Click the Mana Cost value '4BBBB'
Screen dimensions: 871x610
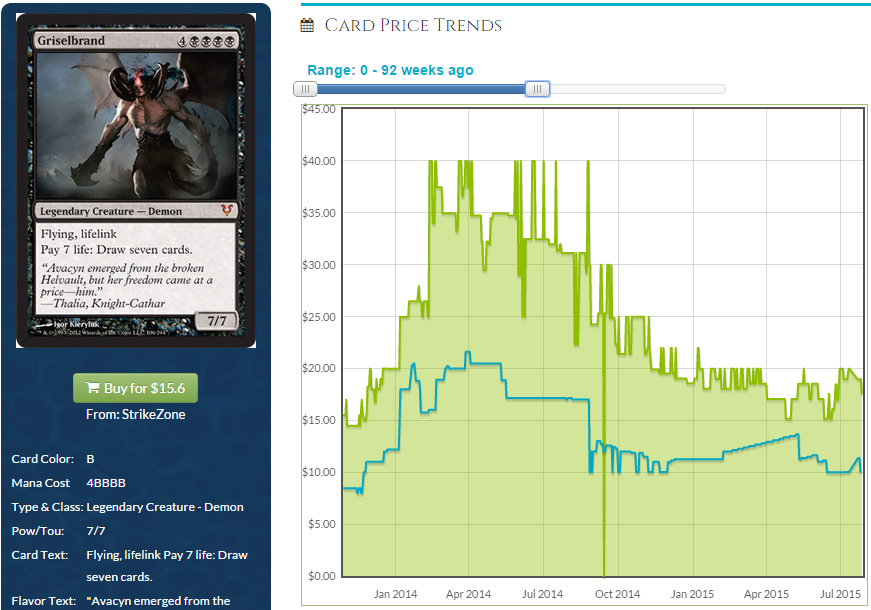pyautogui.click(x=106, y=483)
